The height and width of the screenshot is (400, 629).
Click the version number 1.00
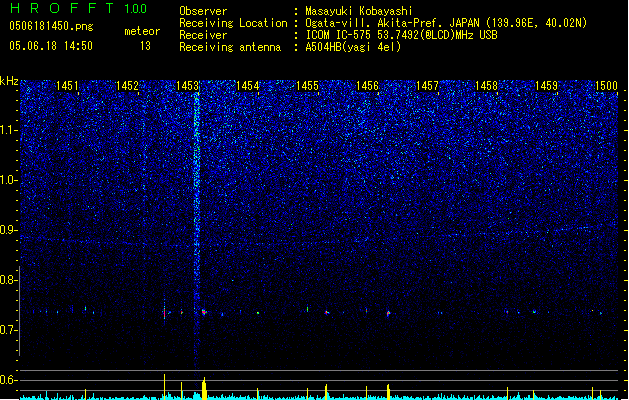pos(136,9)
